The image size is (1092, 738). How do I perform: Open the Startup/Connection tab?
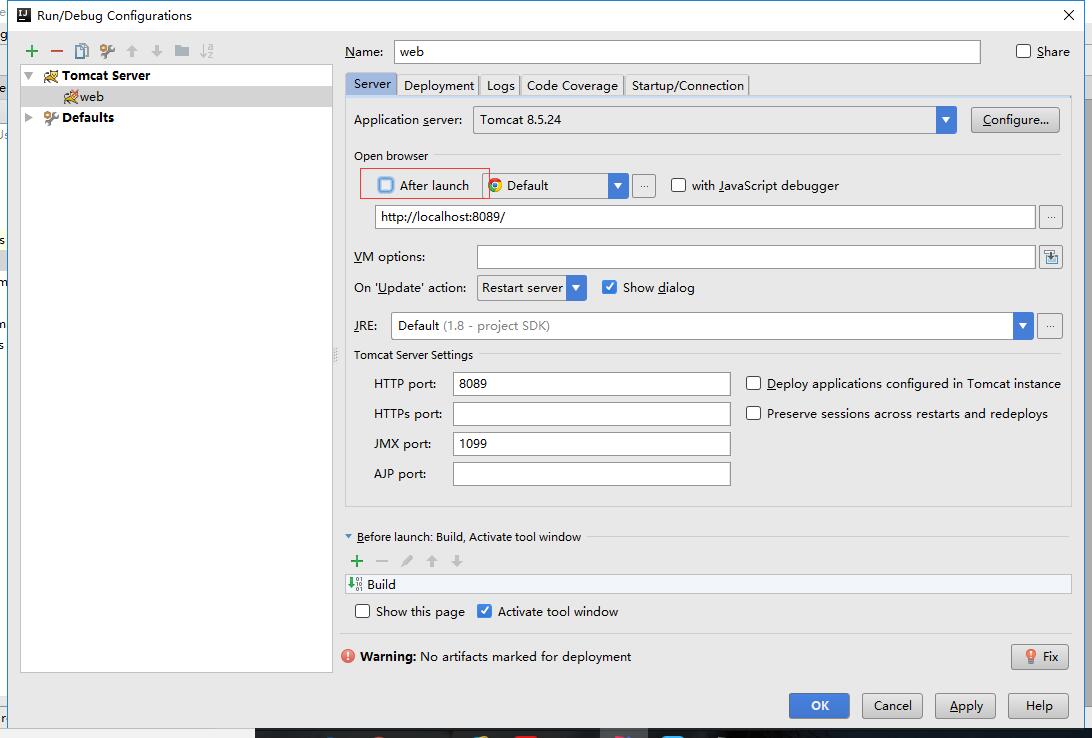[x=687, y=86]
